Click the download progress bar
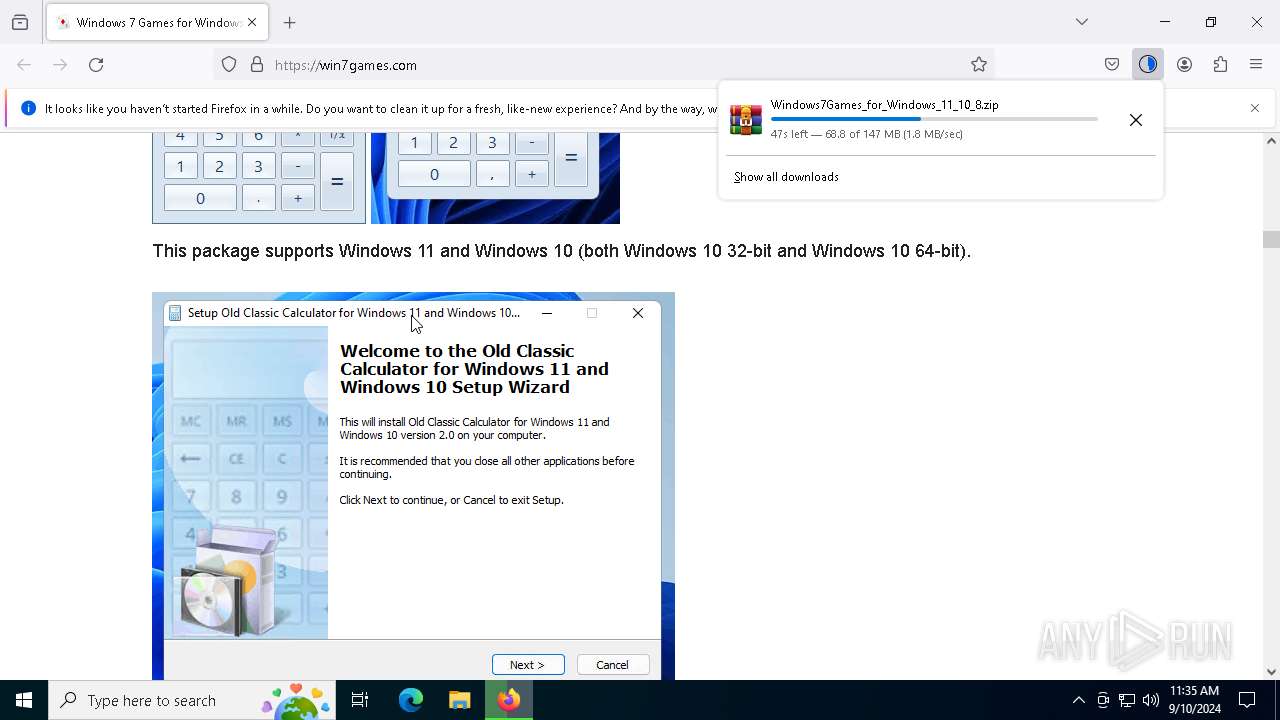The image size is (1280, 720). click(x=934, y=119)
